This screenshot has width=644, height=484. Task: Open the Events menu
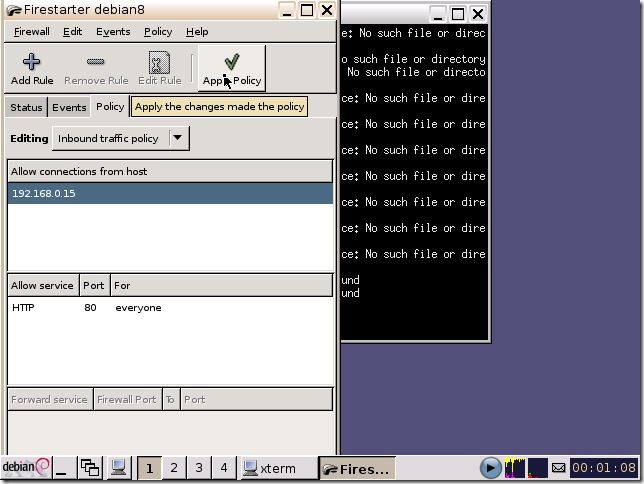113,32
